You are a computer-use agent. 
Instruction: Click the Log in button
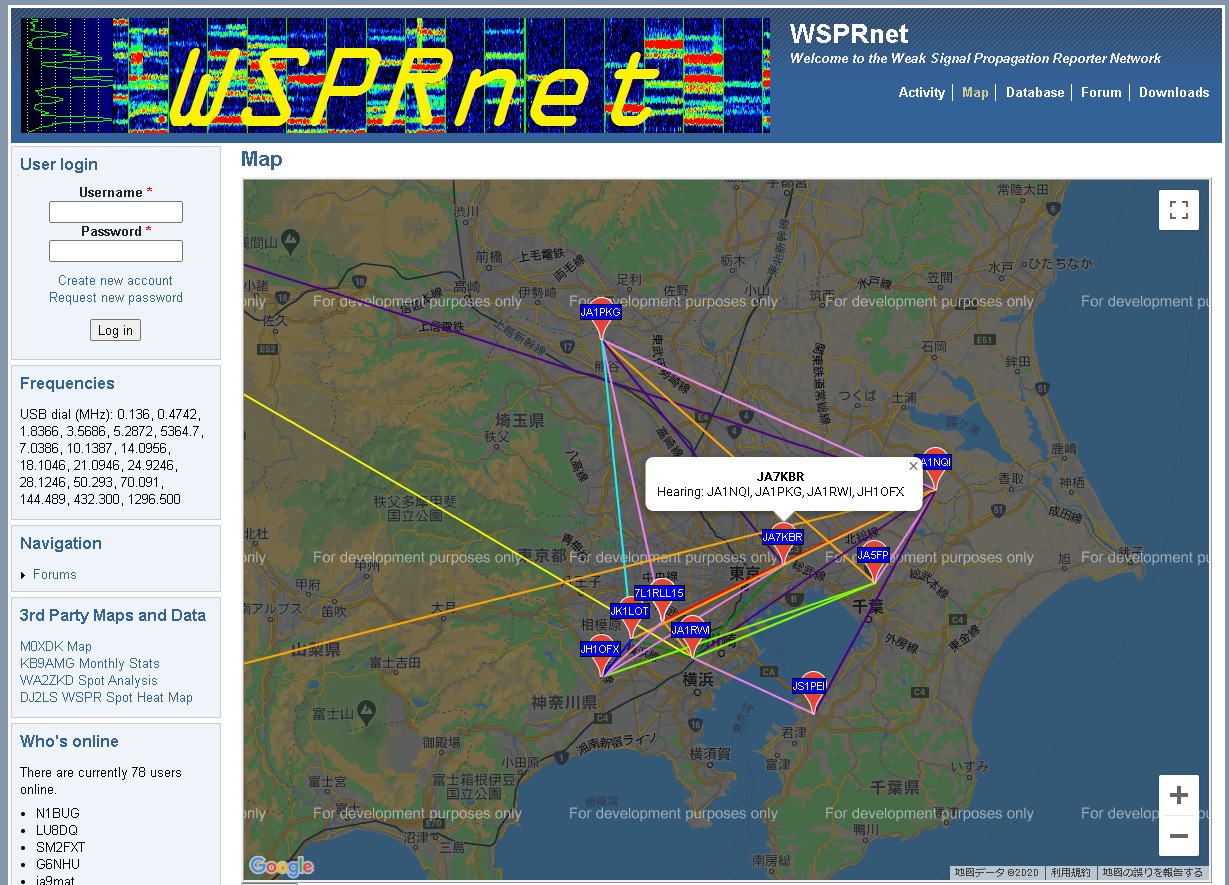point(115,331)
